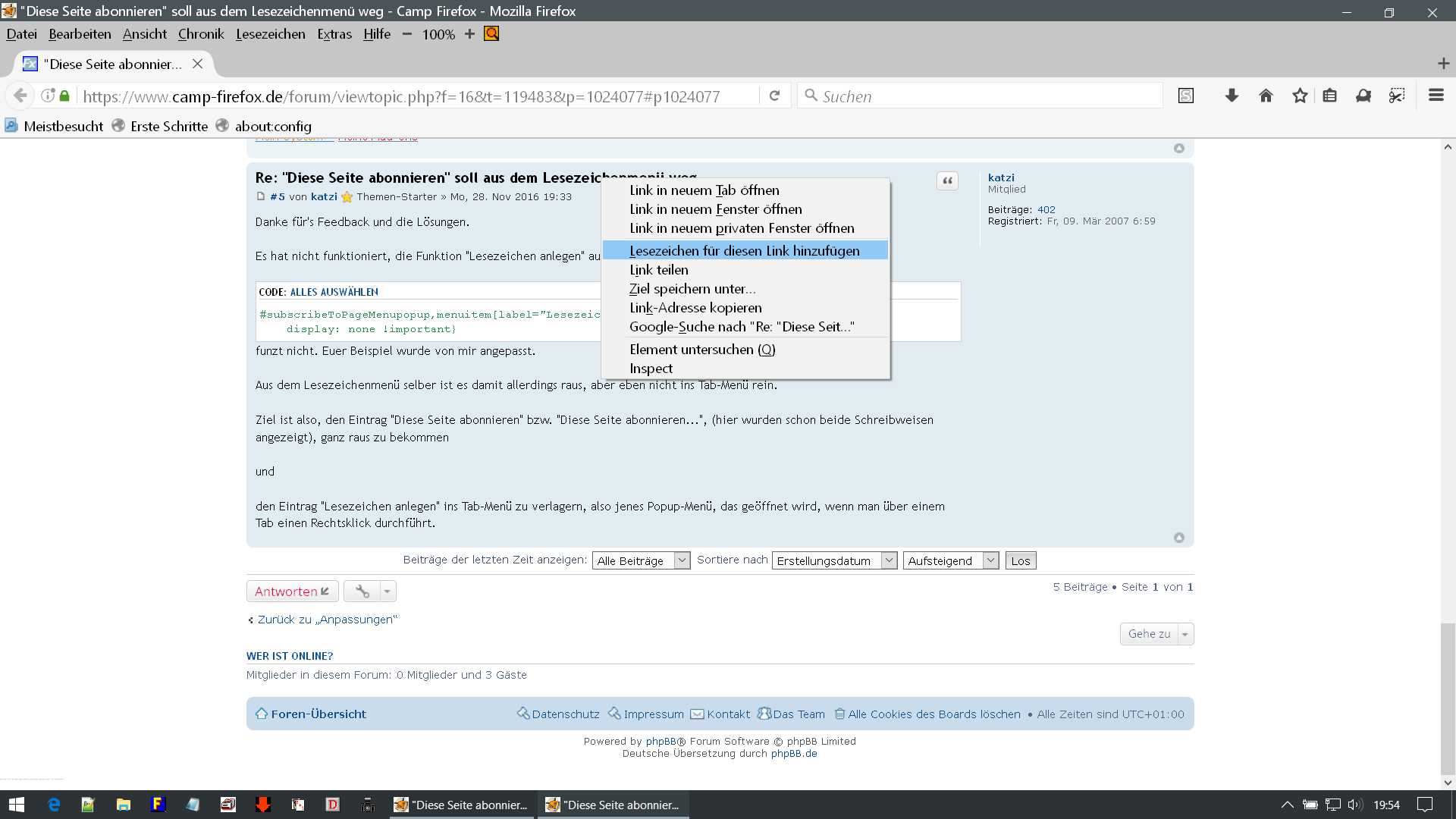Open the Lesezeichen menu in menu bar
The height and width of the screenshot is (819, 1456).
tap(270, 34)
